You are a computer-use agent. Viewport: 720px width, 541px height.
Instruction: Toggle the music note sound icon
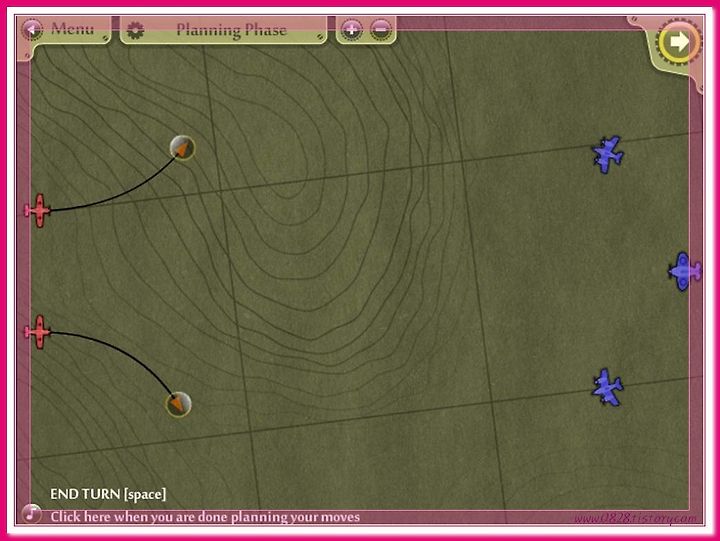coord(32,513)
